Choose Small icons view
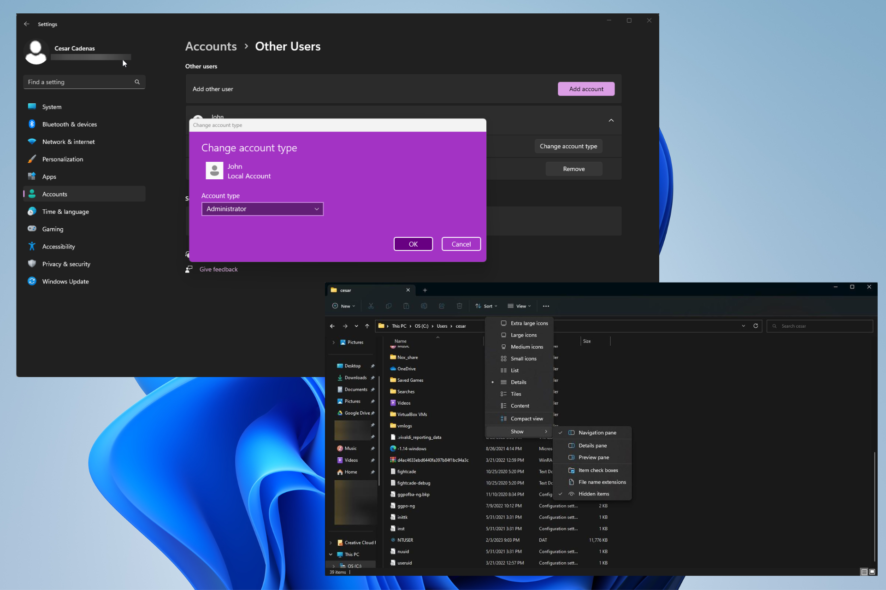The image size is (886, 590). 519,359
